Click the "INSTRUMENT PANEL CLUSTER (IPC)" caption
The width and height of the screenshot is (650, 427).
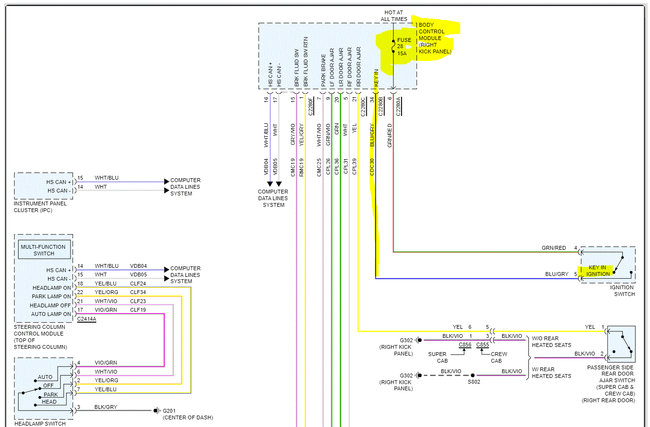40,207
